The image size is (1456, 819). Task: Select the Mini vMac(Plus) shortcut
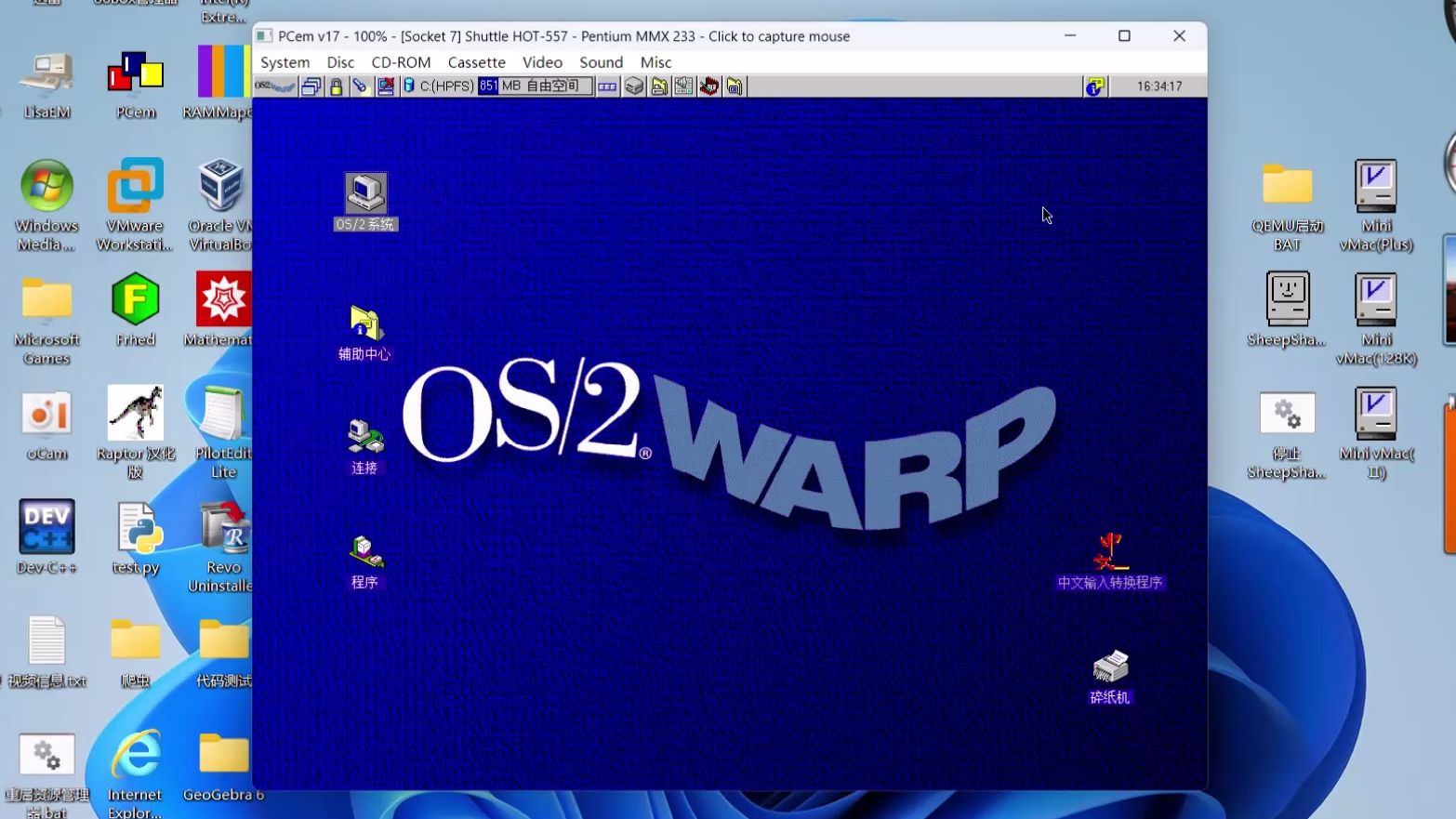[x=1376, y=206]
